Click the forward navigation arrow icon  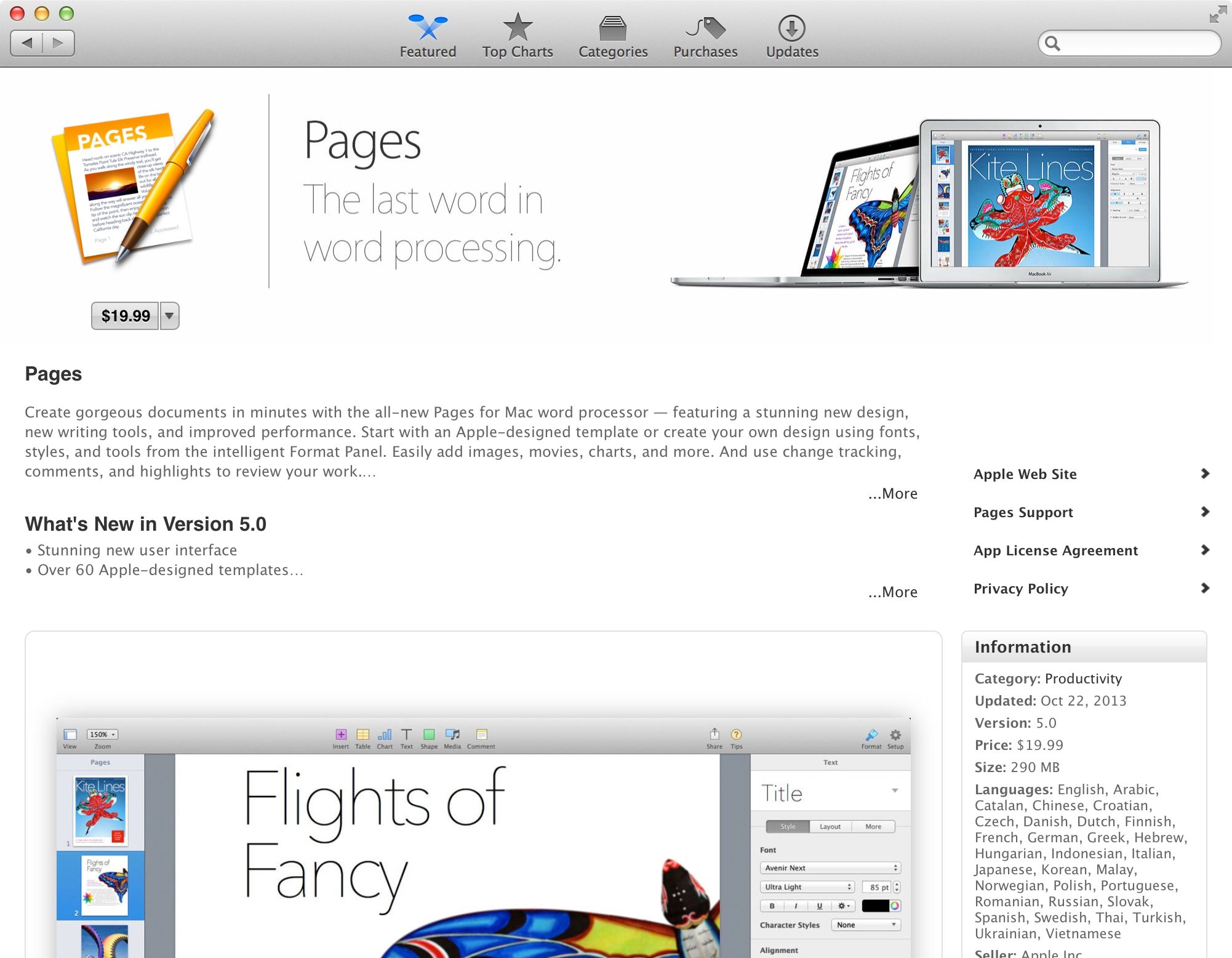[59, 42]
